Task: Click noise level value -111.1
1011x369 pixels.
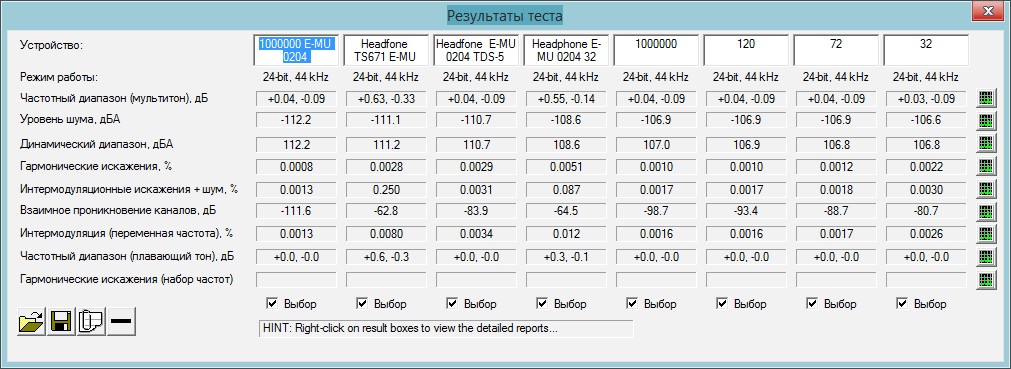Action: (x=386, y=121)
